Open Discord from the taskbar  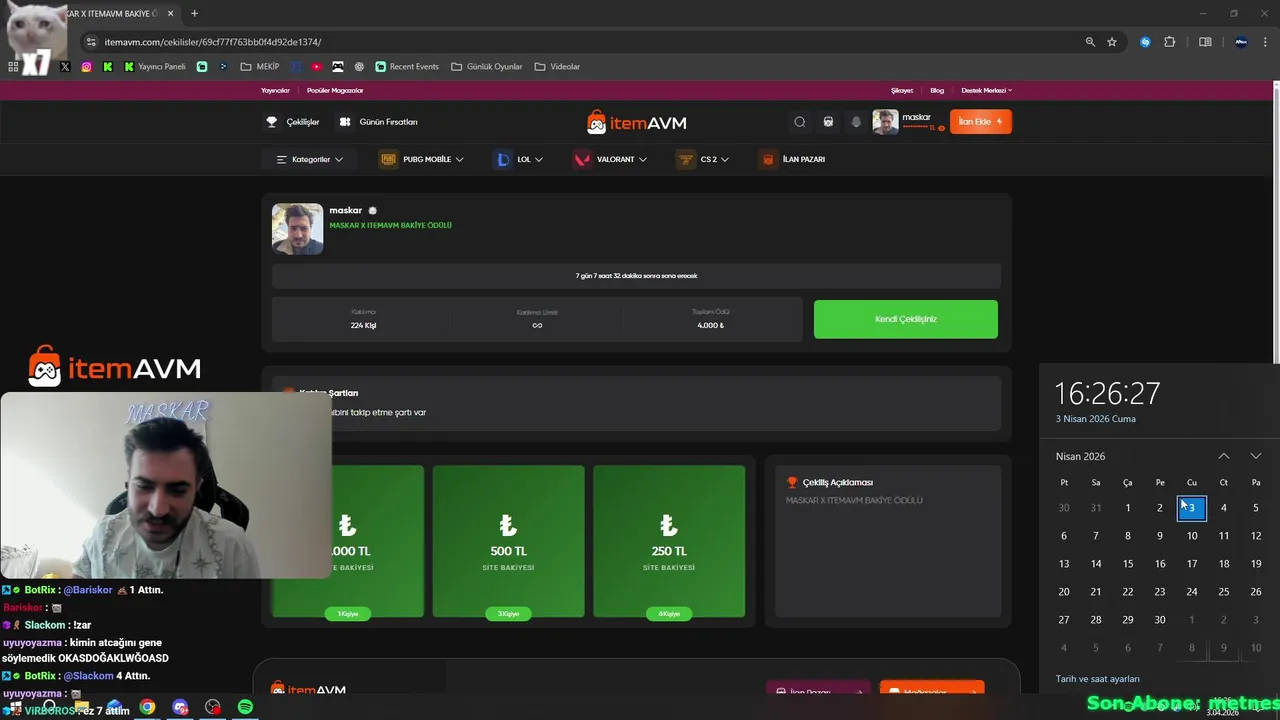pos(180,707)
